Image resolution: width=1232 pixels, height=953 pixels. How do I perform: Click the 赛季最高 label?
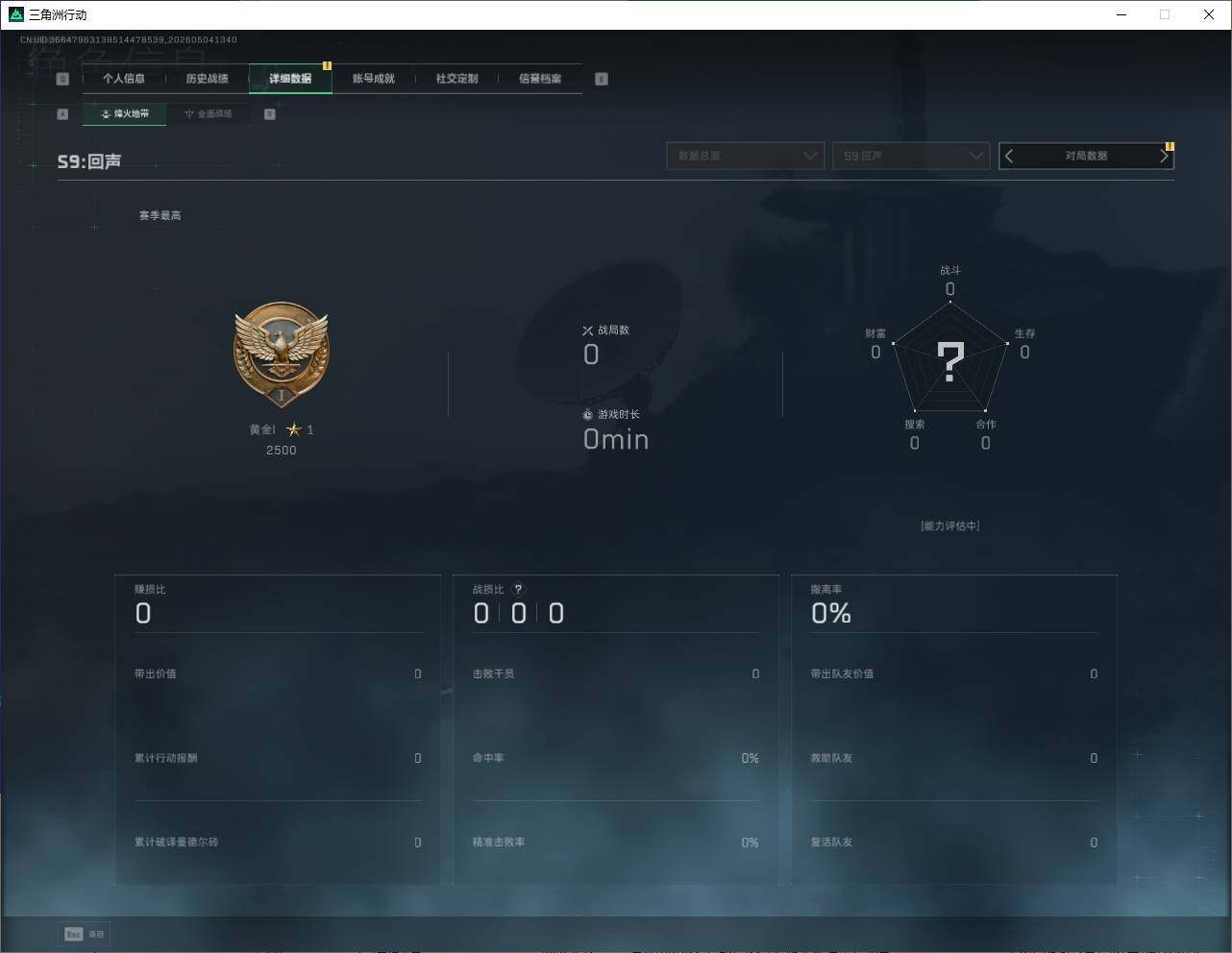(160, 215)
